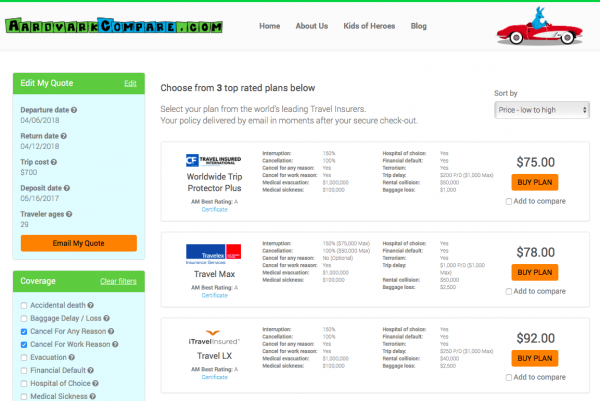This screenshot has width=600, height=401.
Task: Click Clear filters link
Action: (x=118, y=281)
